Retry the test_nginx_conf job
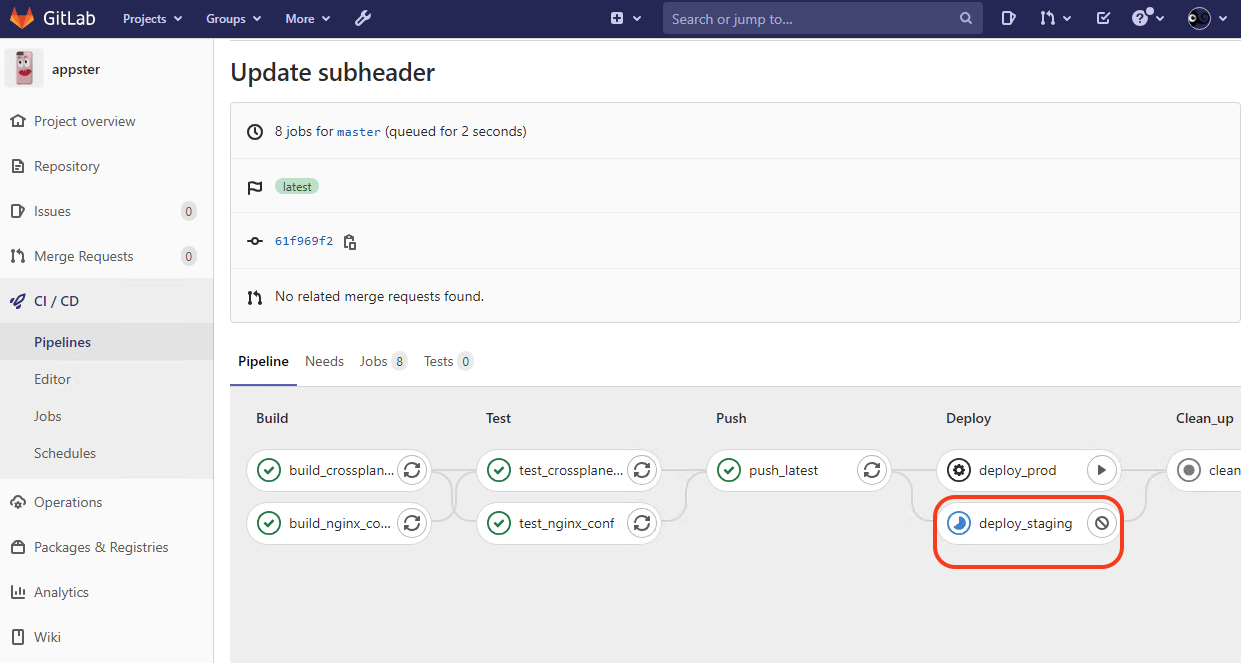1241x663 pixels. 642,523
